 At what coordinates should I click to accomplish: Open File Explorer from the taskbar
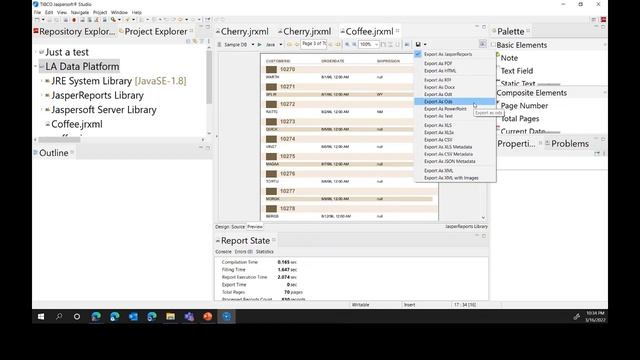pyautogui.click(x=171, y=316)
